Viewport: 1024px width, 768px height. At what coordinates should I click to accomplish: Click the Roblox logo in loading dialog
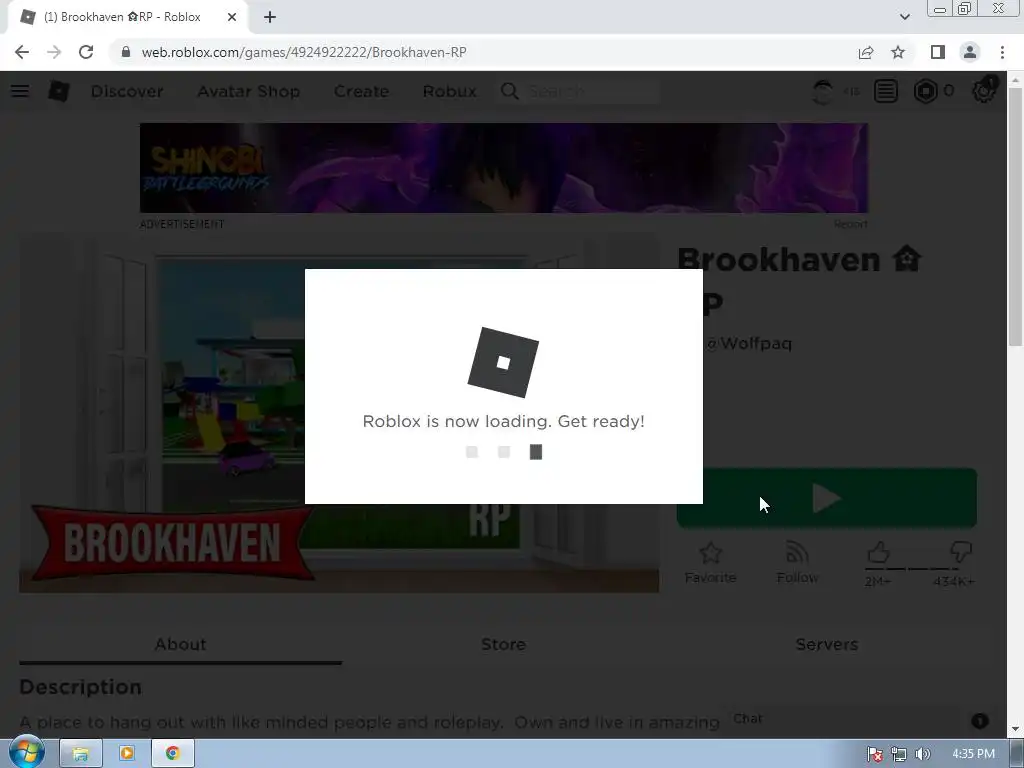coord(503,362)
